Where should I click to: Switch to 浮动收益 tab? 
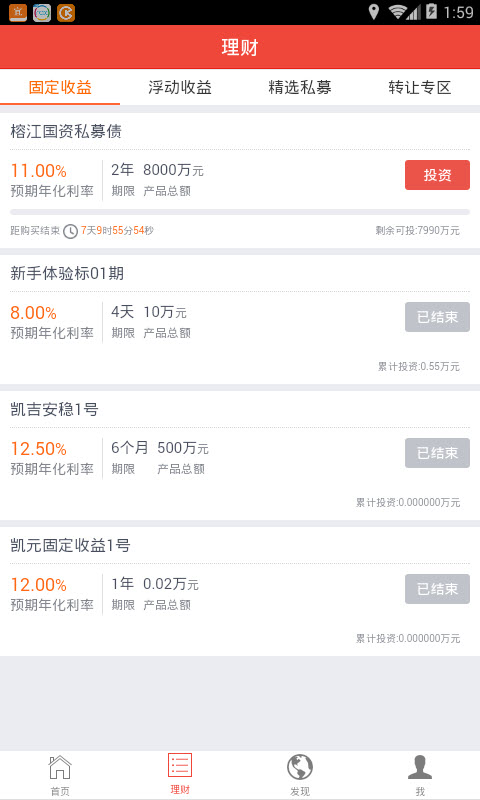pos(180,87)
